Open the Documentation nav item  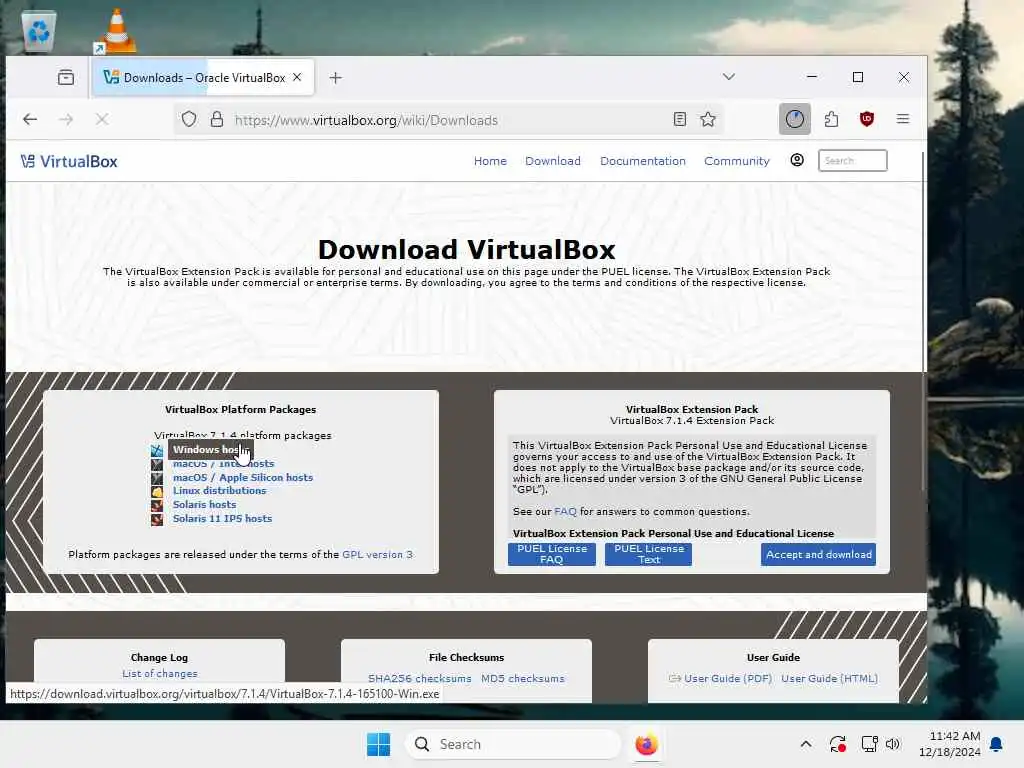[643, 161]
